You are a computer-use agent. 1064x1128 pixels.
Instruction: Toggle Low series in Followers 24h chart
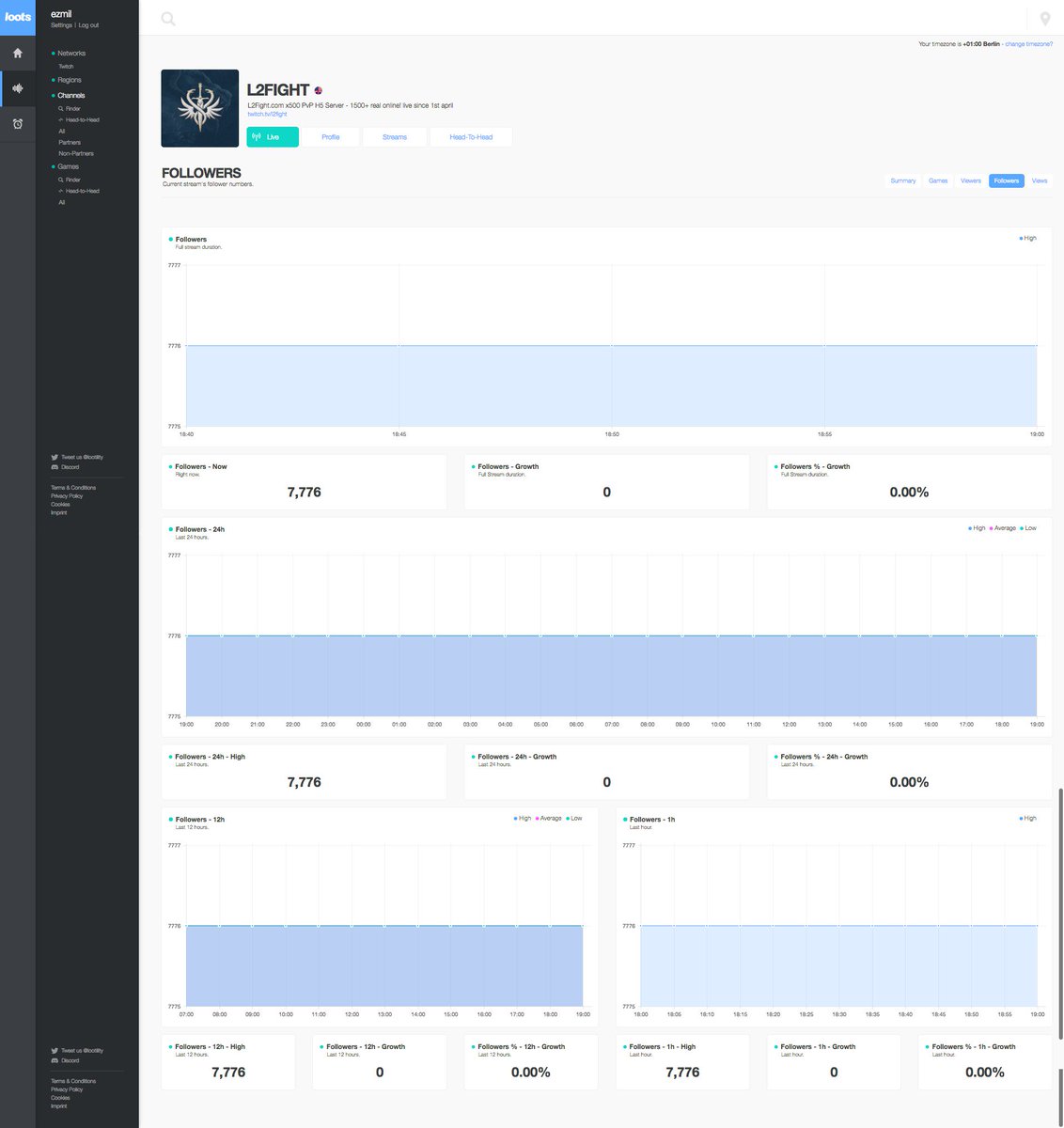point(1028,528)
